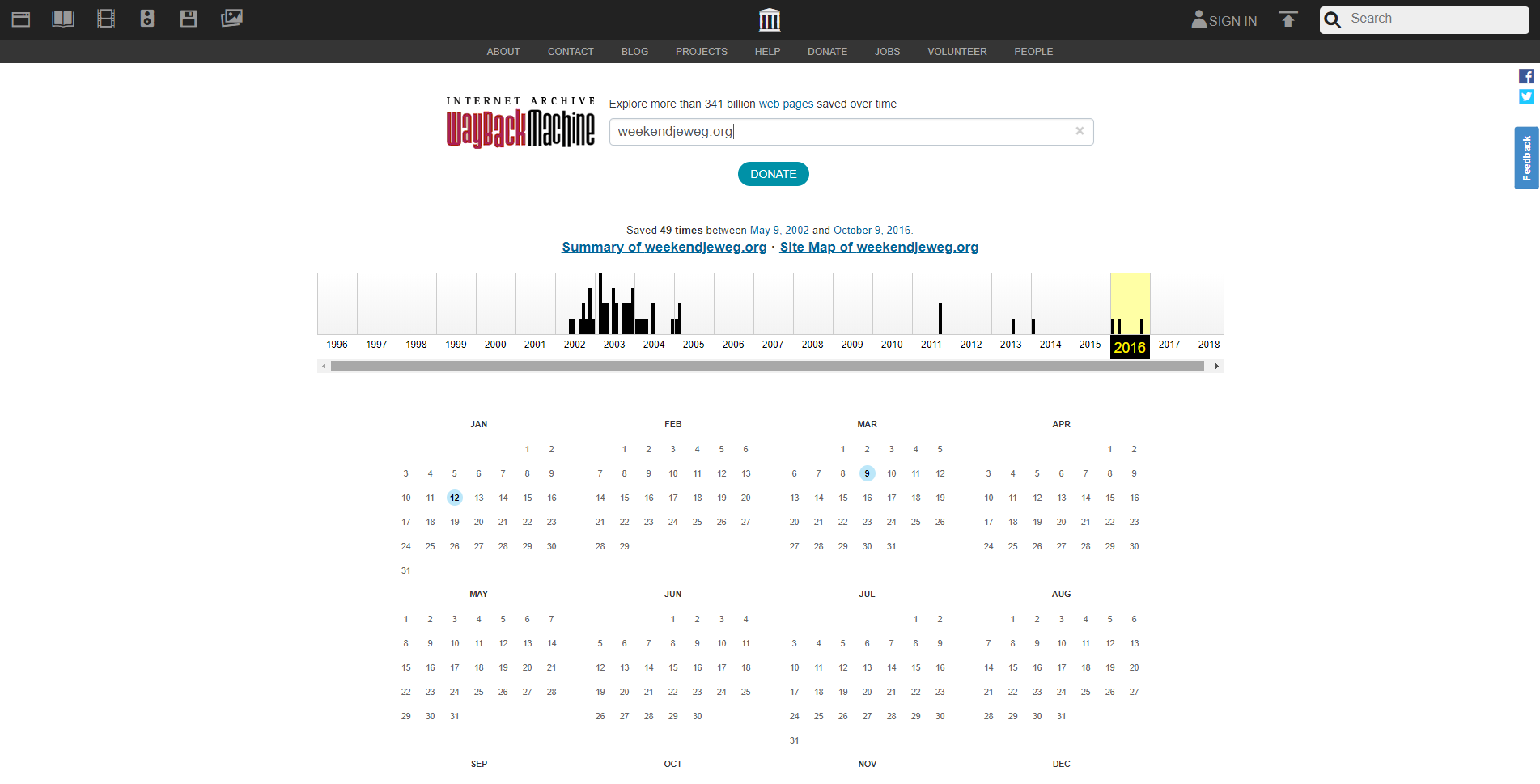
Task: Click the search magnifier icon
Action: pos(1333,19)
